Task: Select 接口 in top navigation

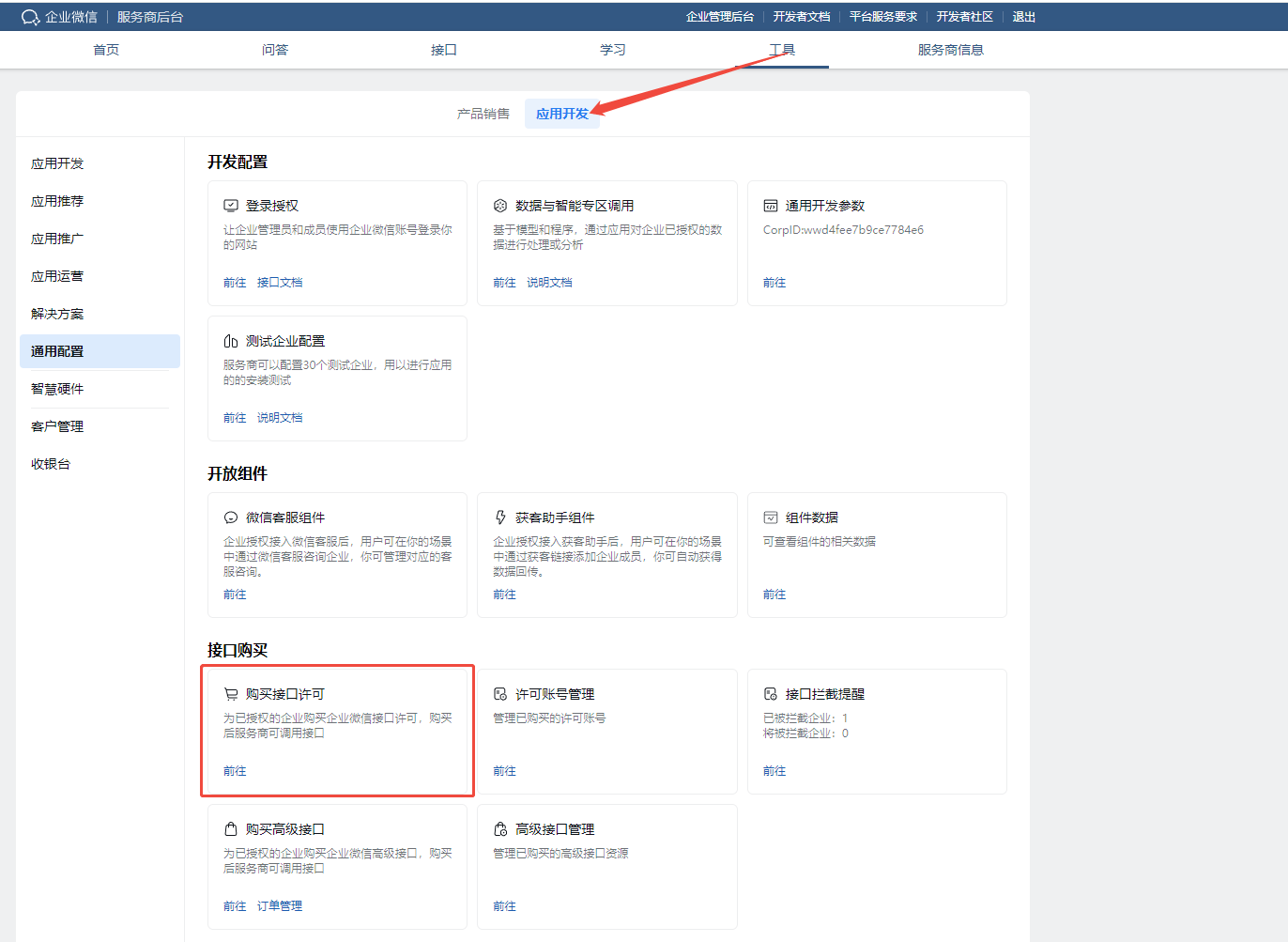Action: coord(443,50)
